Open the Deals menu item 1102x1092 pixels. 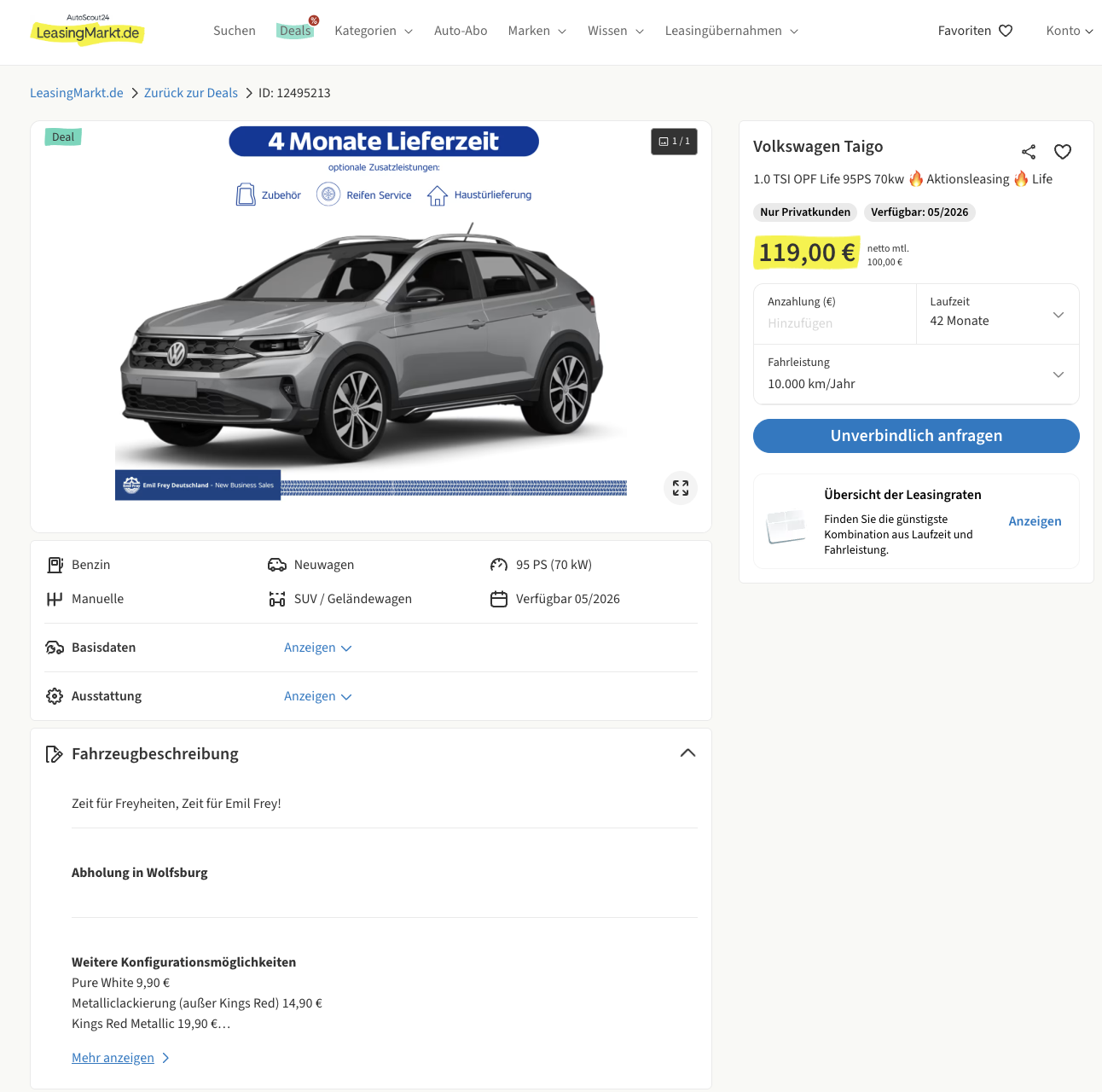pyautogui.click(x=295, y=31)
